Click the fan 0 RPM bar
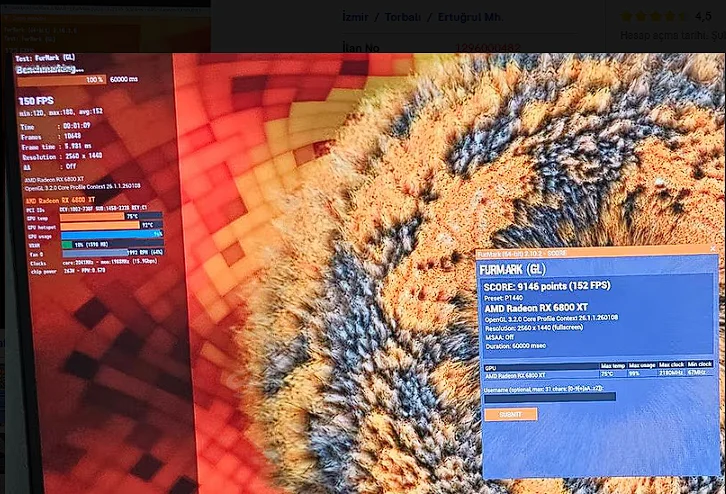Image resolution: width=726 pixels, height=494 pixels. point(113,253)
